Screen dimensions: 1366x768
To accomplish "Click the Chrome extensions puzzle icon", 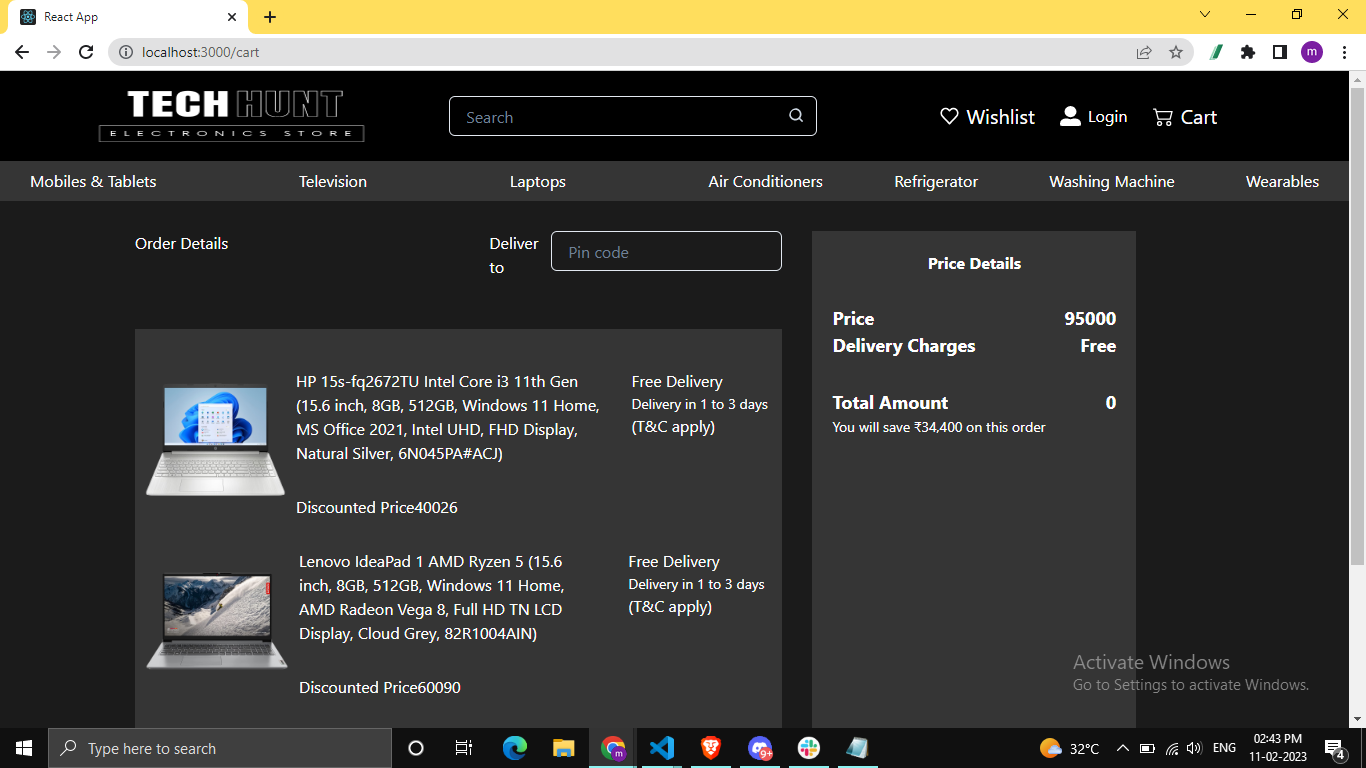I will pyautogui.click(x=1247, y=50).
